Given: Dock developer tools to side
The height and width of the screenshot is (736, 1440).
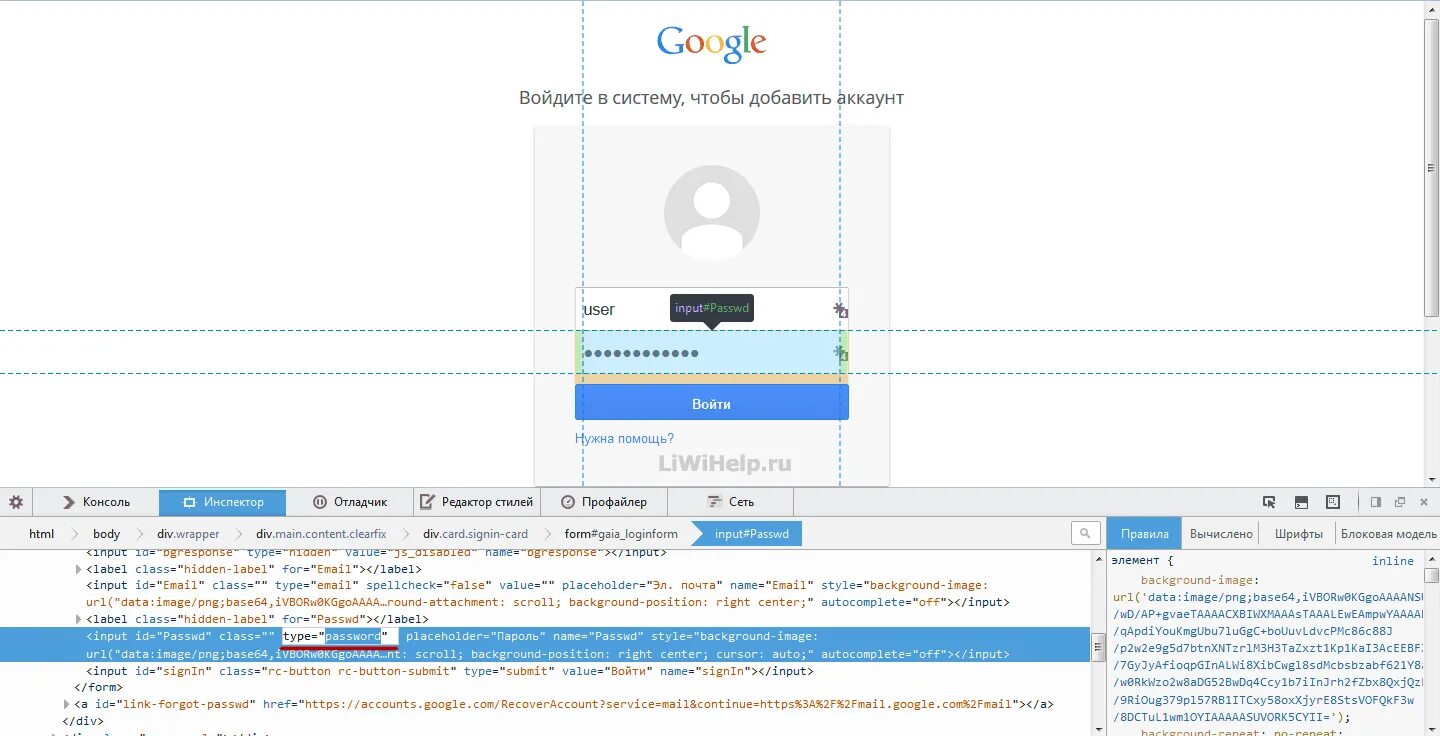Looking at the screenshot, I should coord(1376,502).
